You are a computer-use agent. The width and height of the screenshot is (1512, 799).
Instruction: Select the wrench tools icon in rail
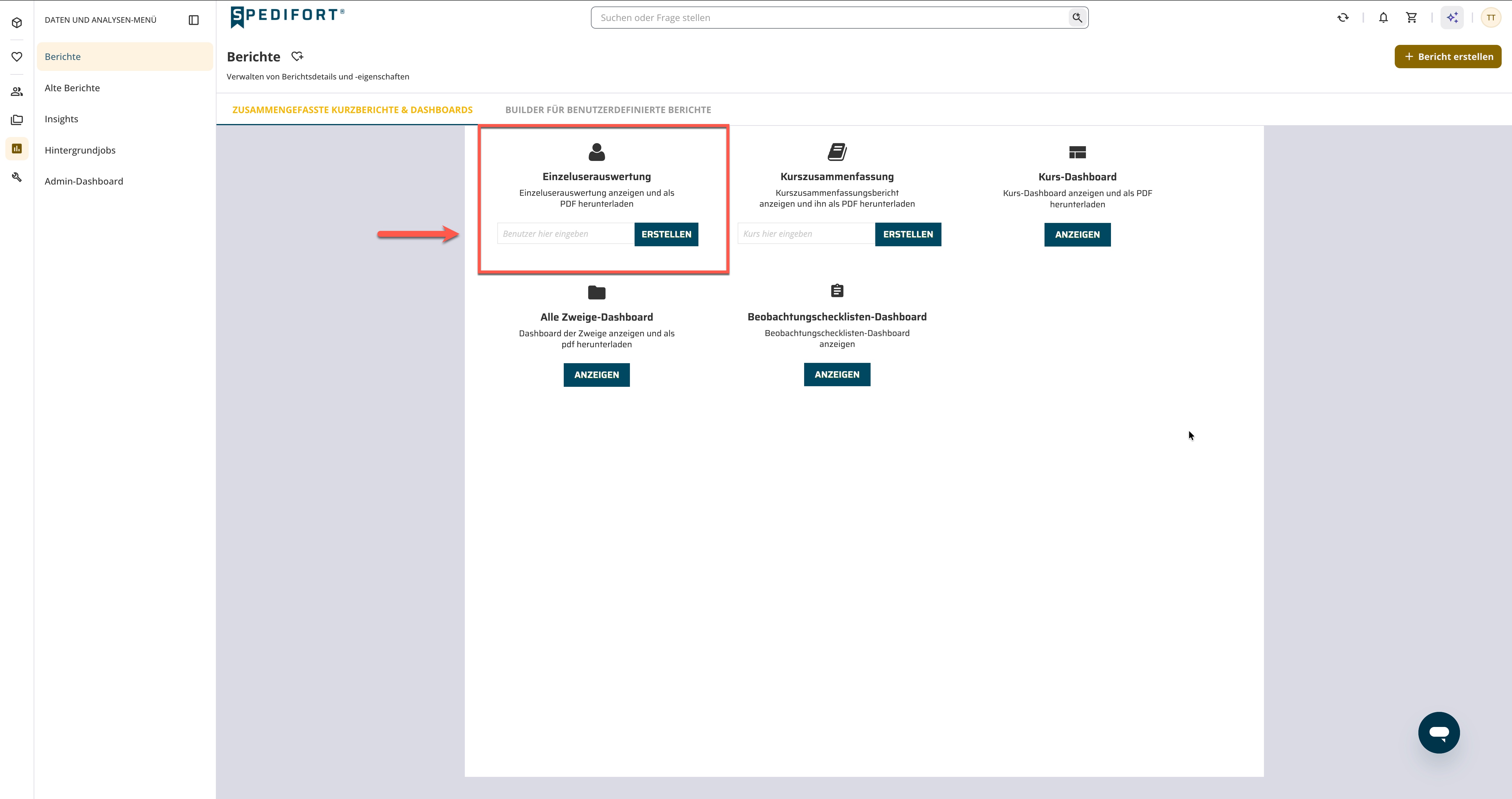[x=17, y=177]
